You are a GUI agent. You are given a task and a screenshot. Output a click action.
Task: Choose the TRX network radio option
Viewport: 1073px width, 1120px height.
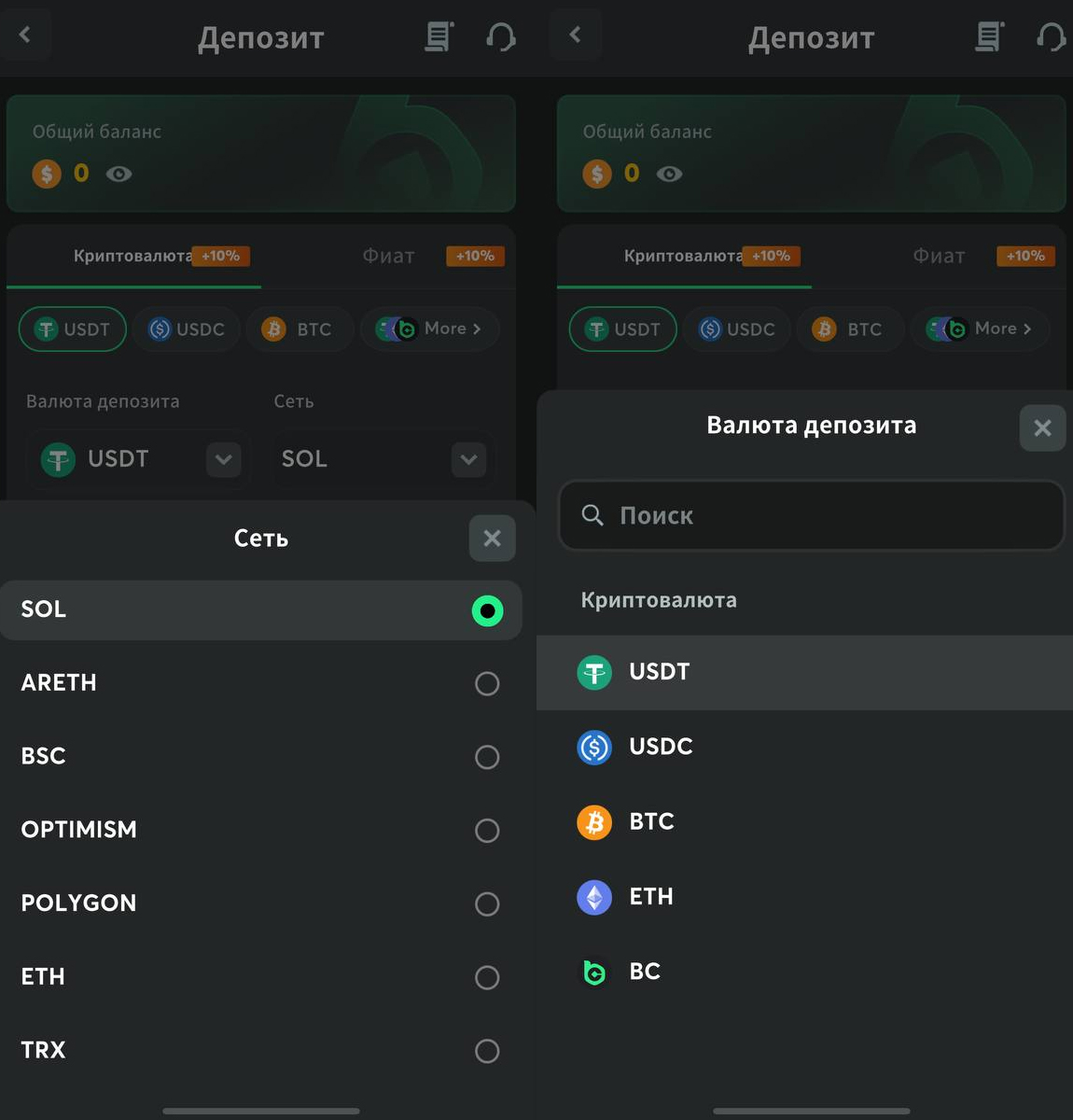tap(487, 1051)
